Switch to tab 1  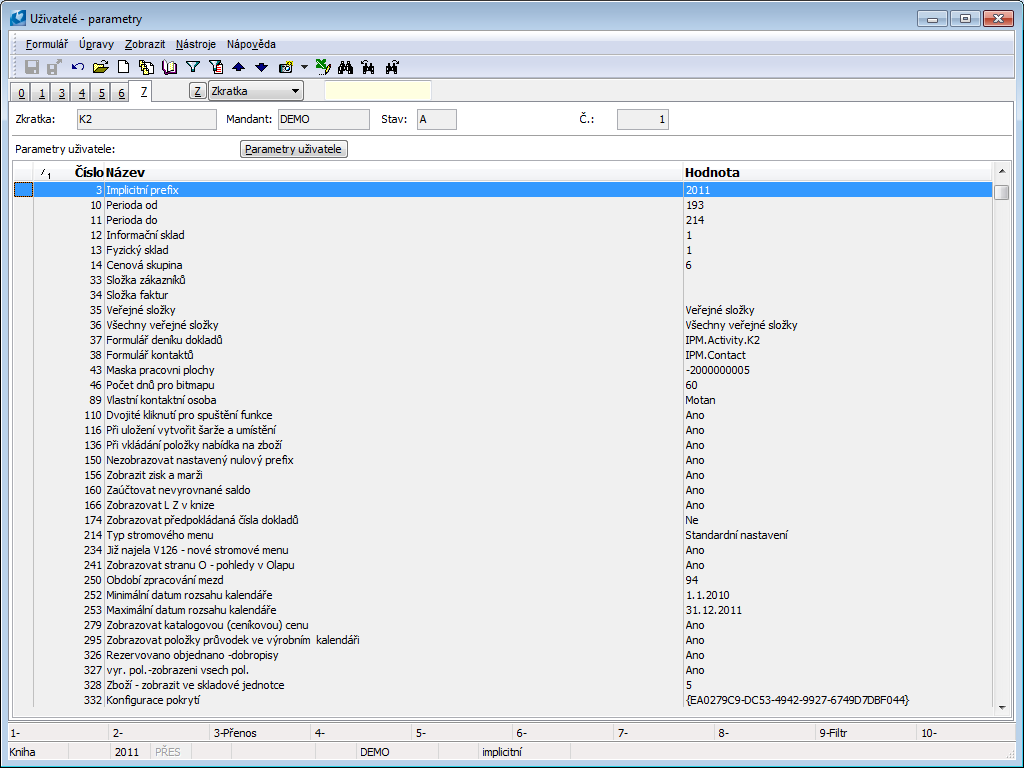pos(42,93)
